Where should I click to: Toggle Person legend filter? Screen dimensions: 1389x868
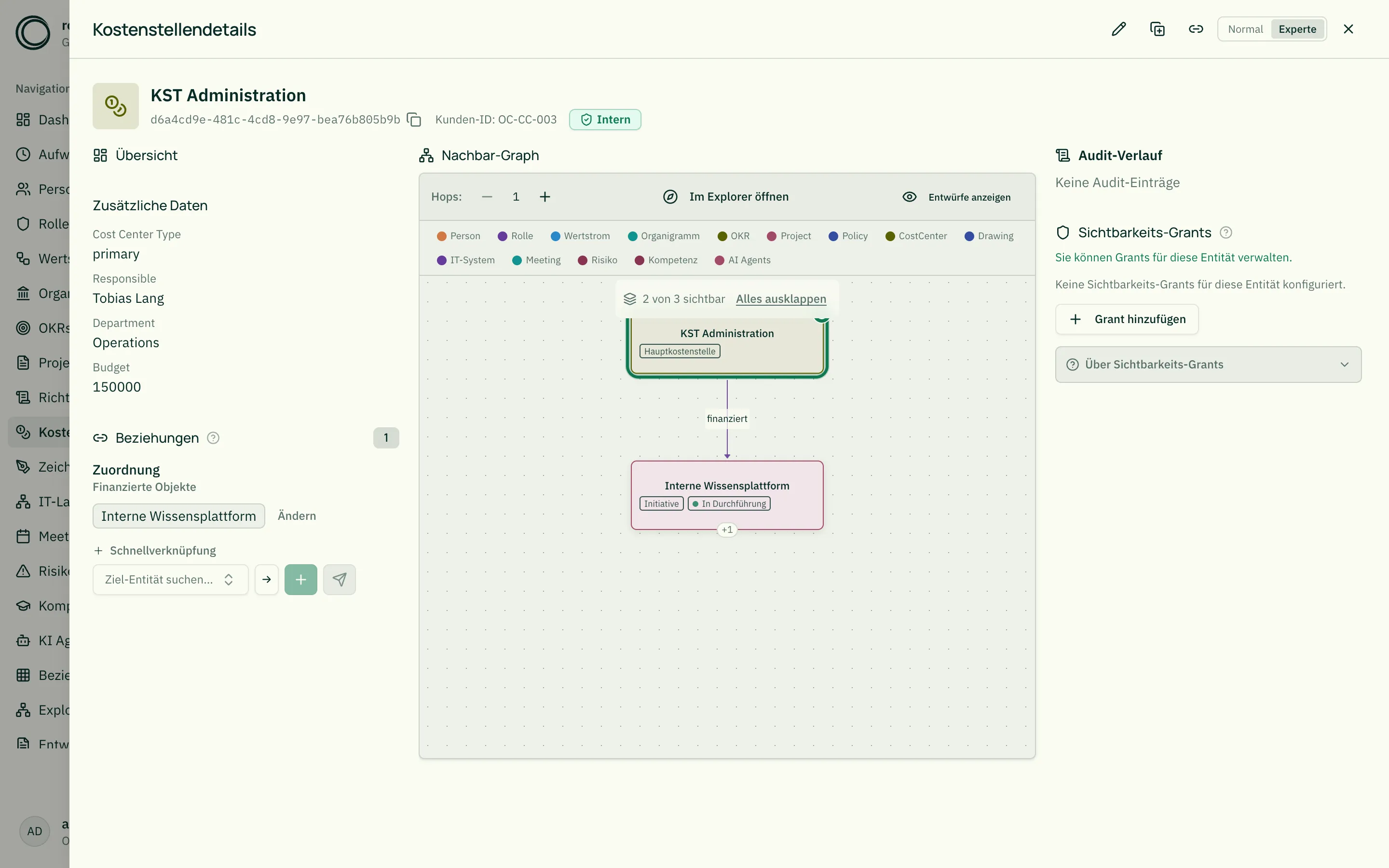click(458, 236)
